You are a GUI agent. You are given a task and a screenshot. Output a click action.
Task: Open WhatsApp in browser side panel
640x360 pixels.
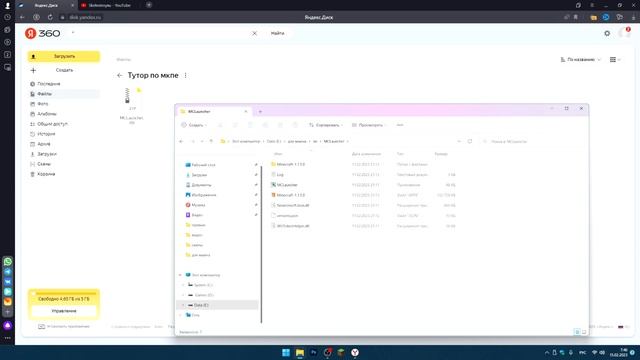[8, 261]
